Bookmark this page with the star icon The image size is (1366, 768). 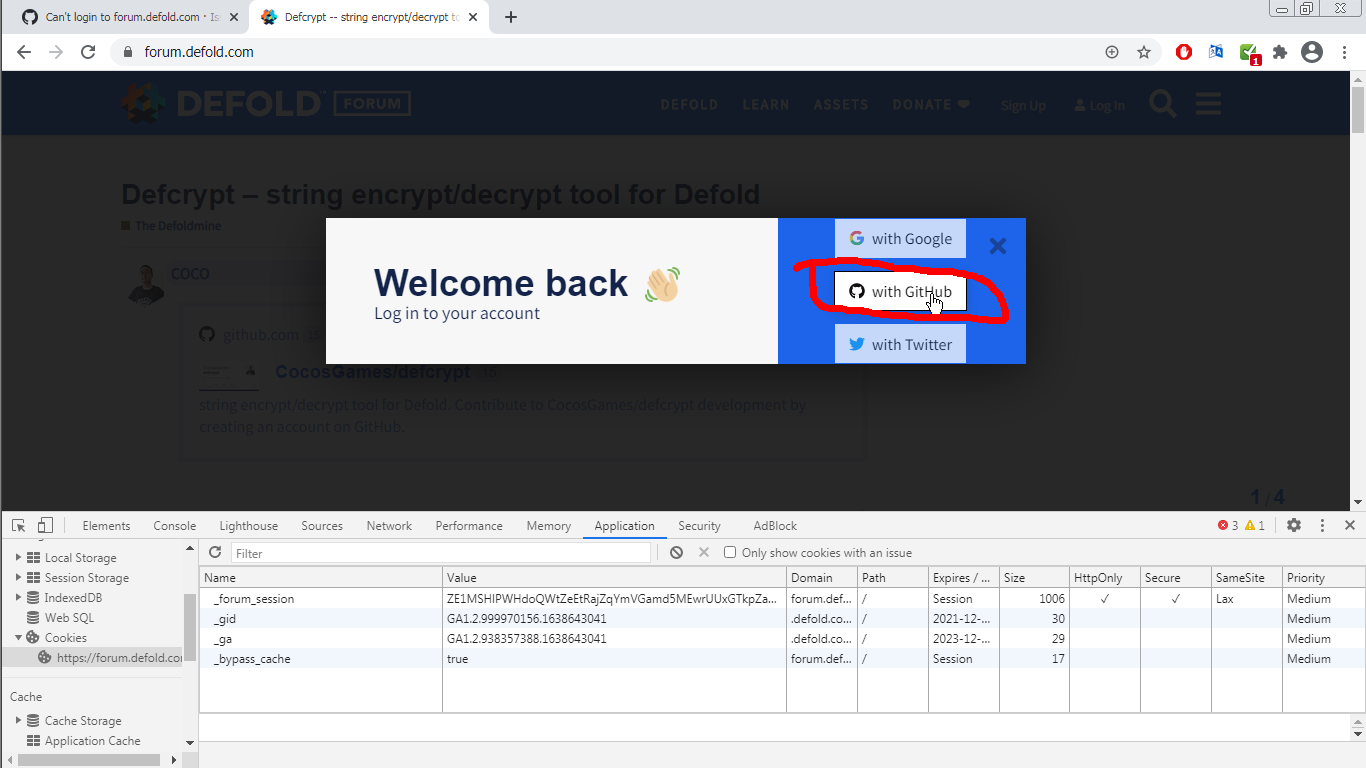click(x=1144, y=52)
